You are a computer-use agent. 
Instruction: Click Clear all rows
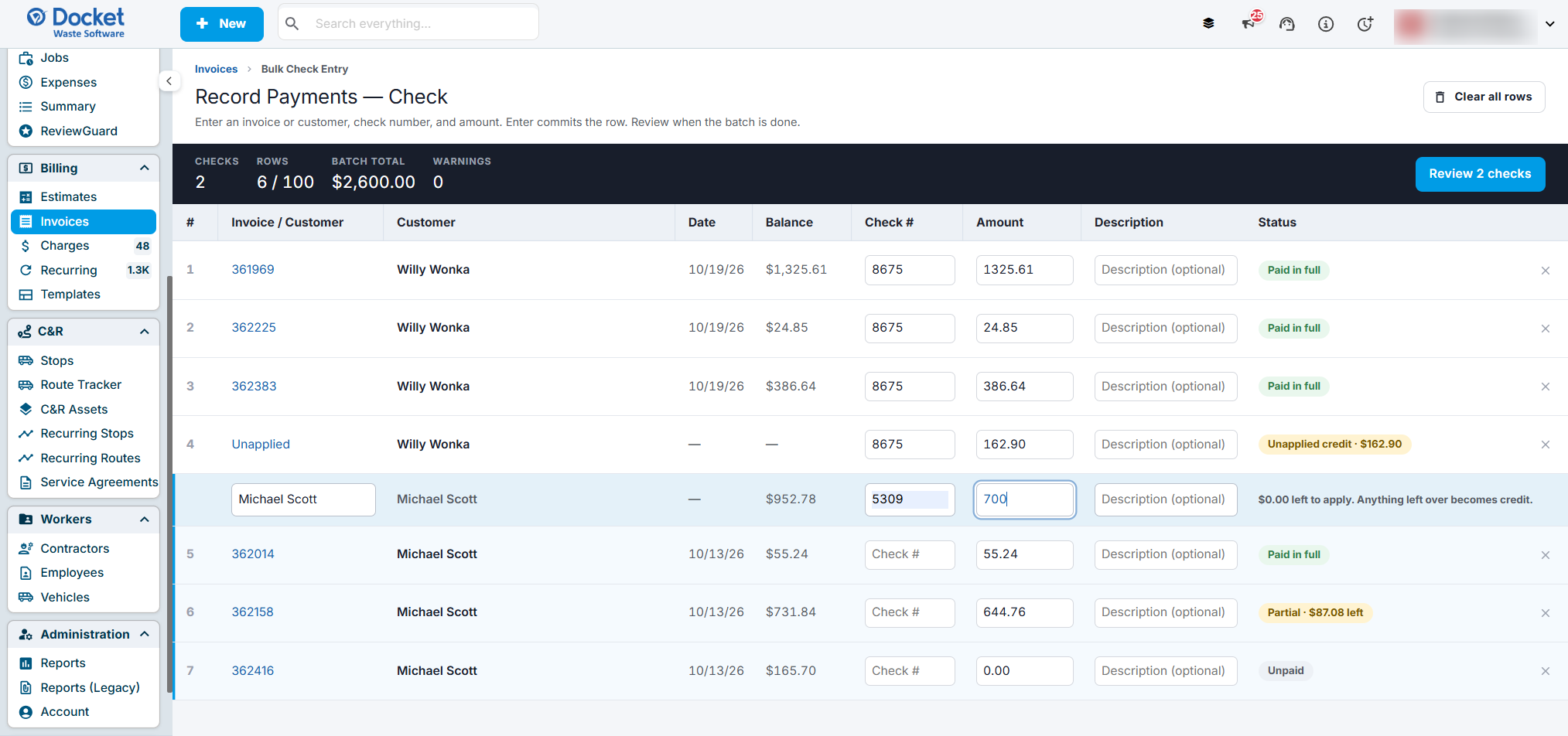tap(1484, 97)
